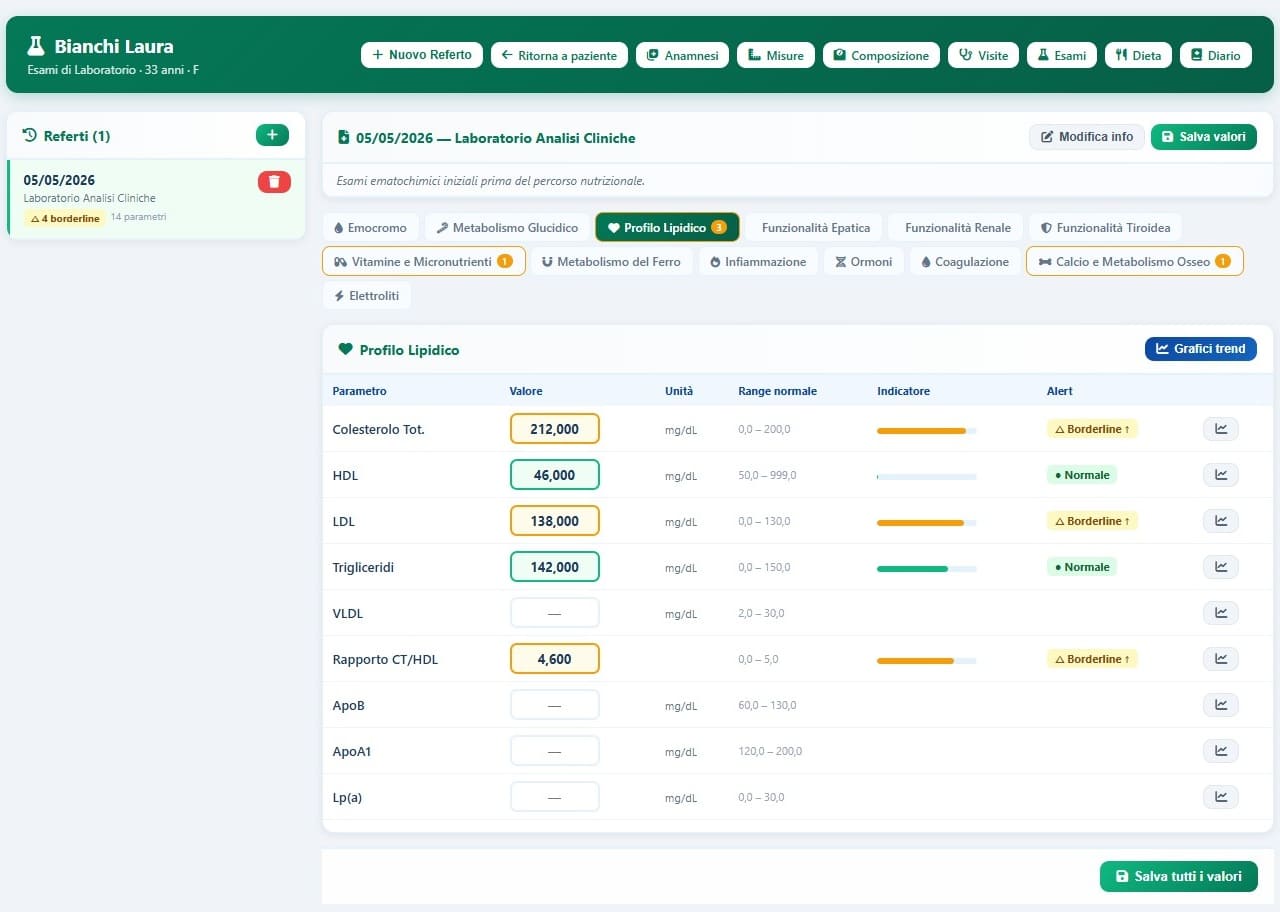Switch to the Emocromo tab

pos(370,228)
